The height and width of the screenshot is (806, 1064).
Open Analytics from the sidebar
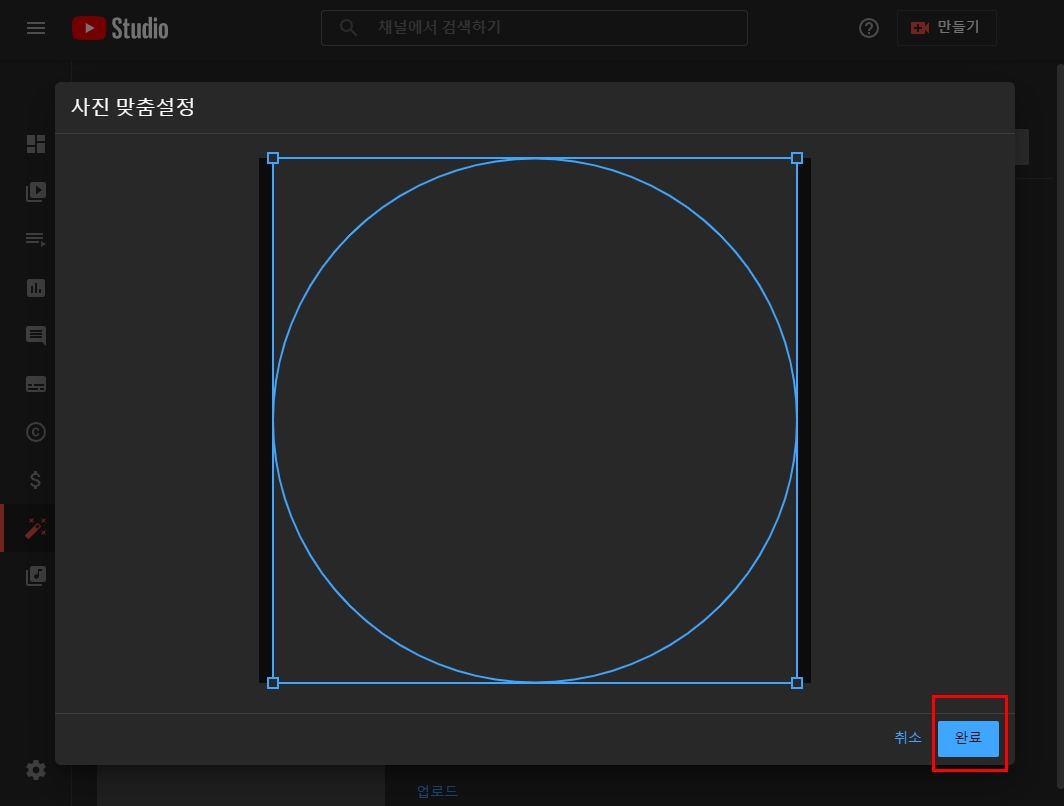[x=35, y=287]
